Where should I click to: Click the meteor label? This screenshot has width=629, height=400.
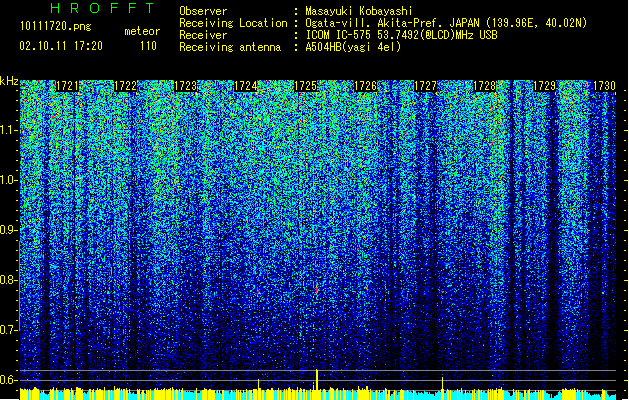click(x=142, y=31)
